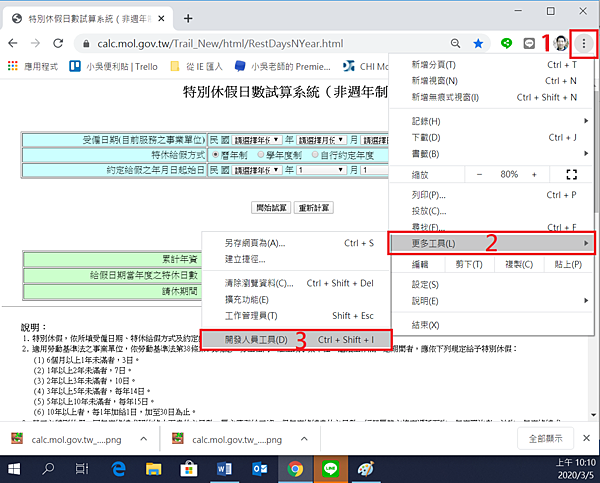Open File Explorer from taskbar
This screenshot has height=483, width=600.
153,469
